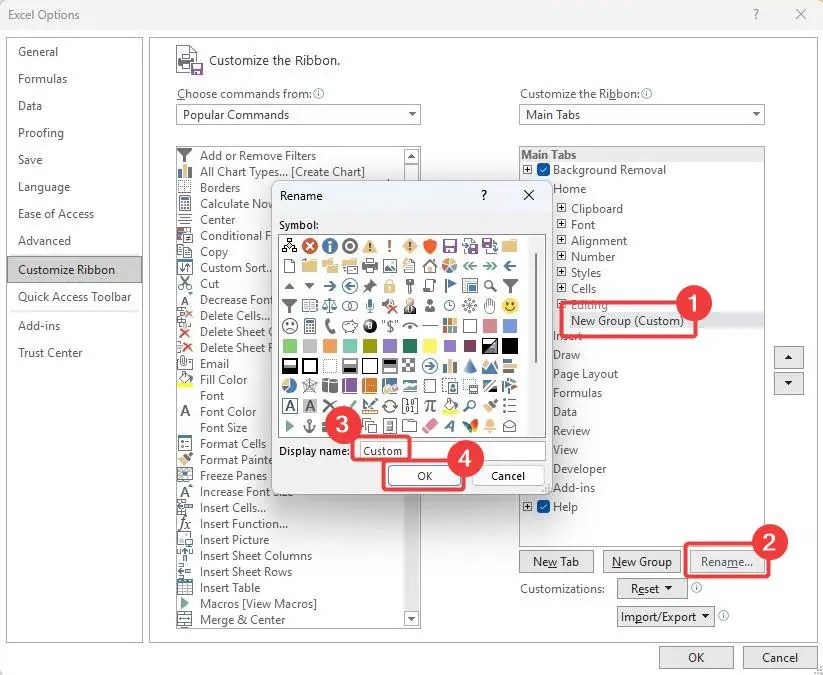The height and width of the screenshot is (675, 823).
Task: Choose the clock symbol
Action: pos(449,305)
